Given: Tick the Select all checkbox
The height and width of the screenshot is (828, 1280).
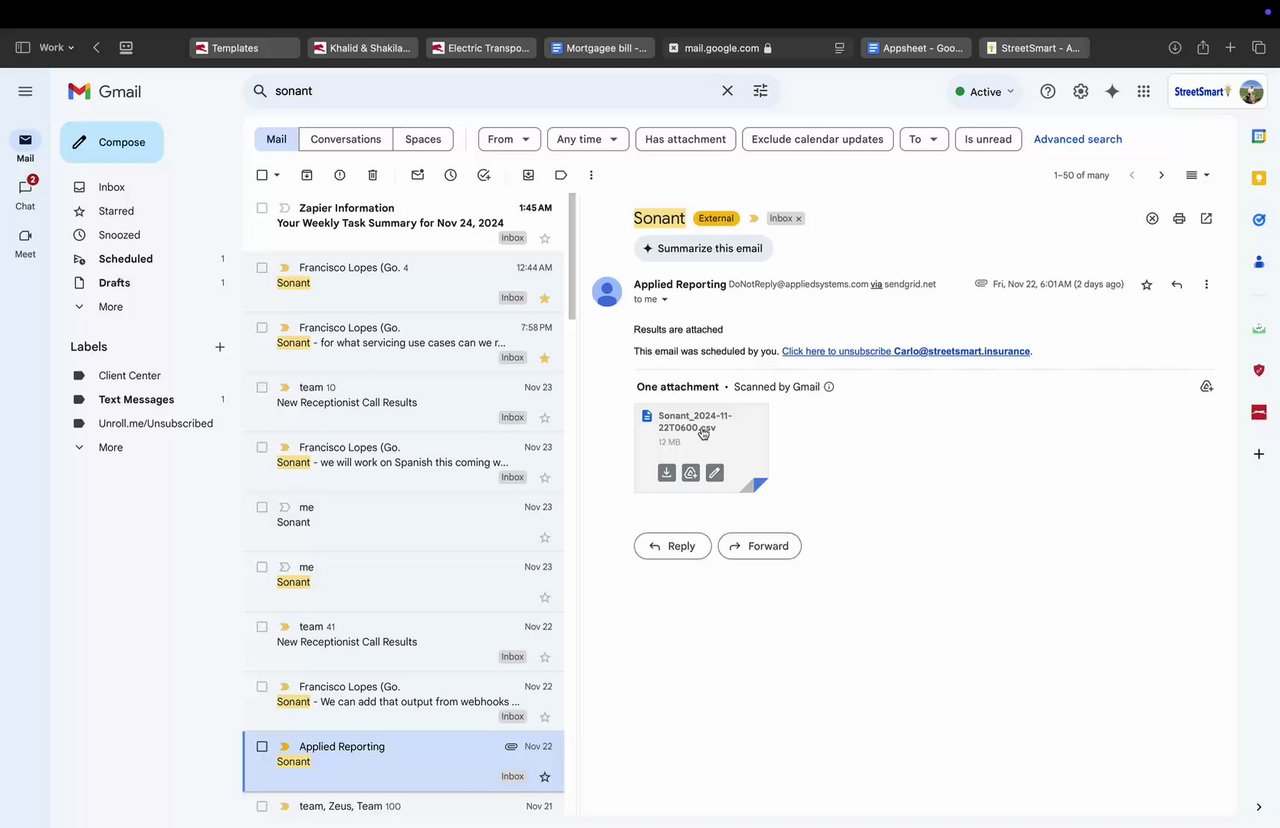Looking at the screenshot, I should pos(262,175).
